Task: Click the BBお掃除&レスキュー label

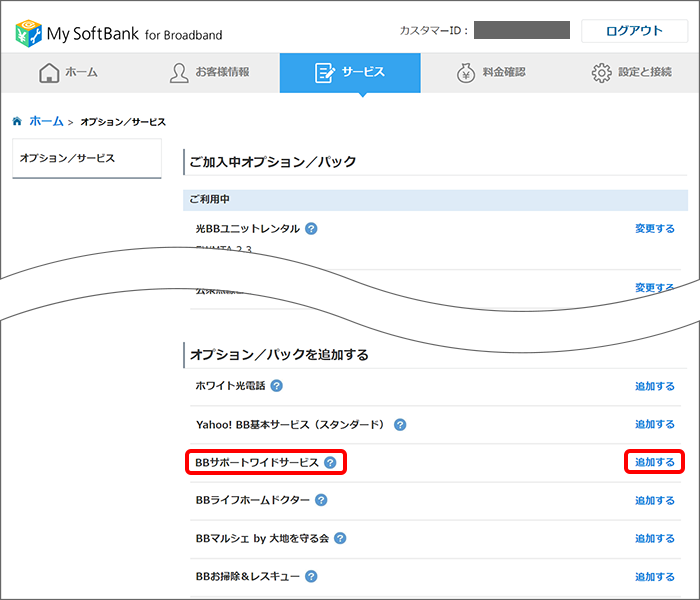Action: (x=248, y=576)
